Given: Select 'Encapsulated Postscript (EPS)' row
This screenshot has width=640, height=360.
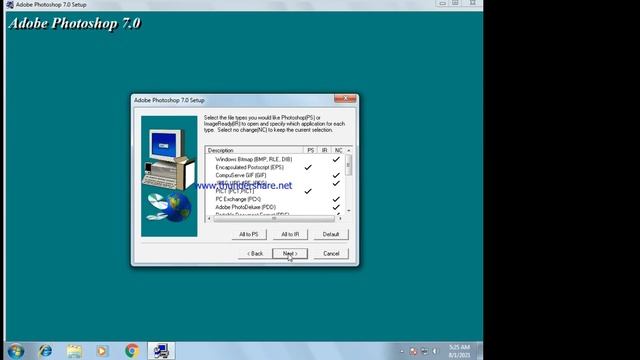Looking at the screenshot, I should point(249,167).
